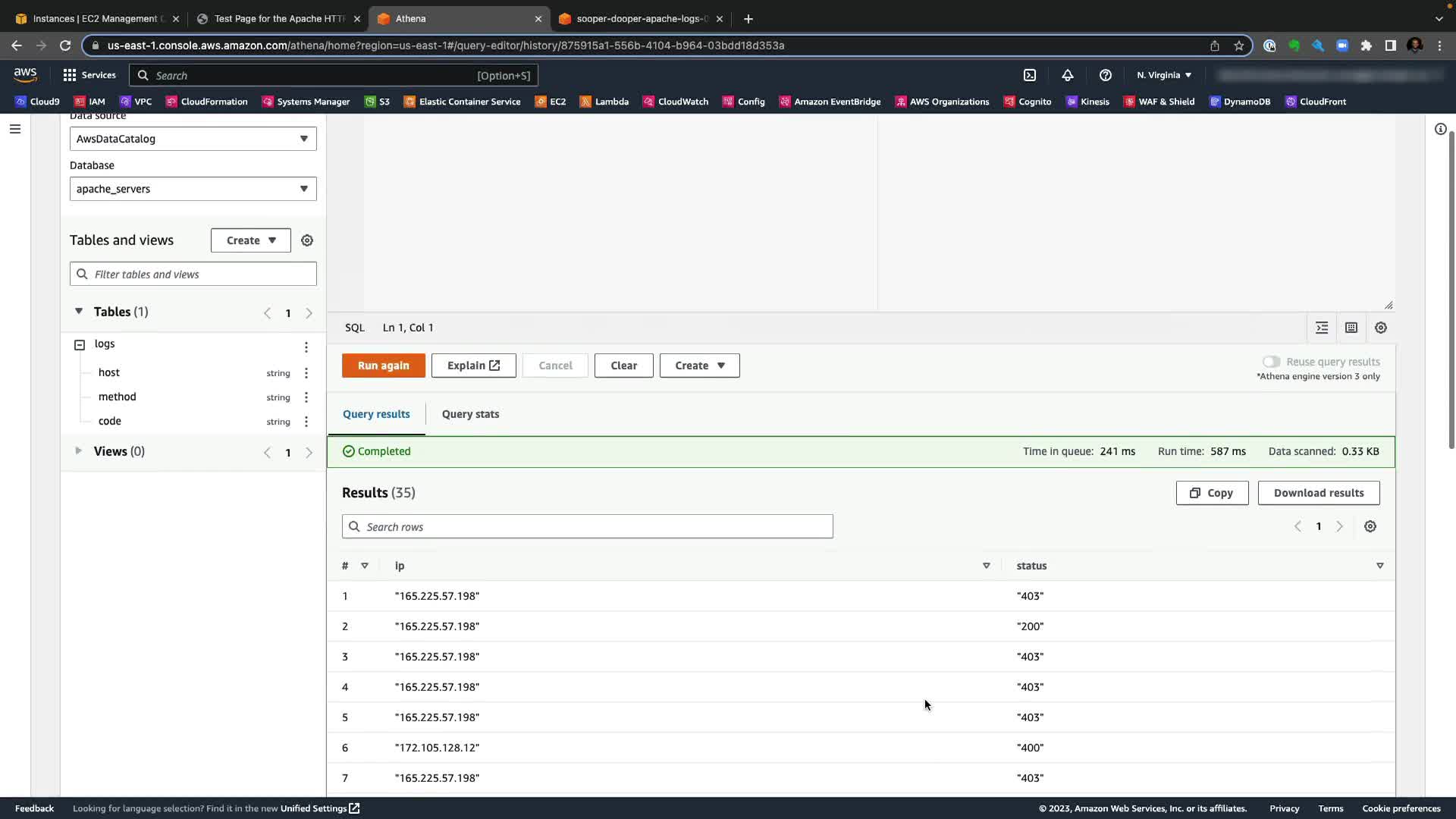Click the tables settings gear icon
1456x819 pixels.
point(307,240)
